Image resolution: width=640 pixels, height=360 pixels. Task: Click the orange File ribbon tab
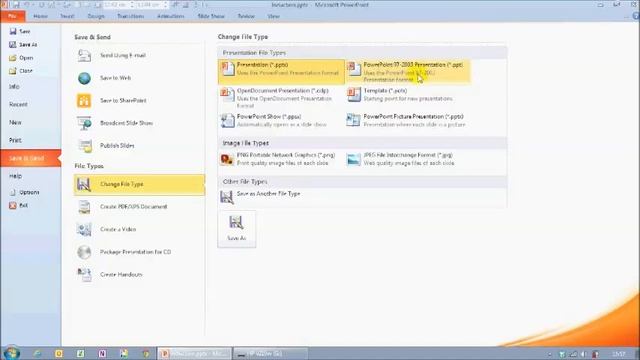12,16
